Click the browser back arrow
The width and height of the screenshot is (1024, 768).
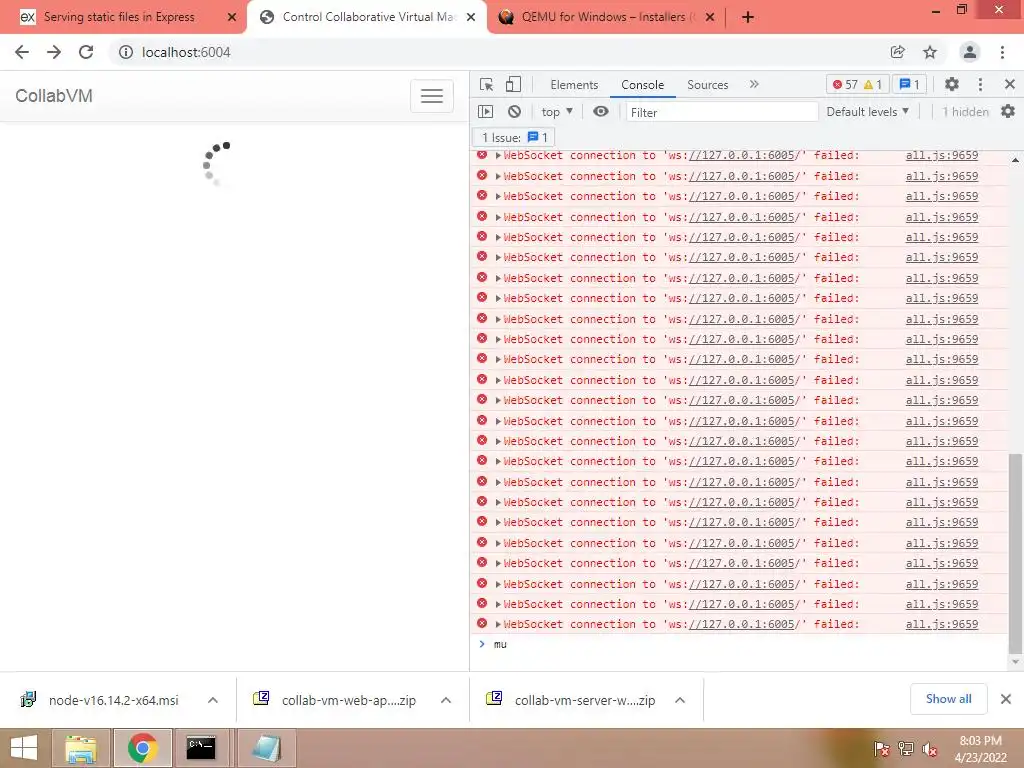[x=22, y=52]
